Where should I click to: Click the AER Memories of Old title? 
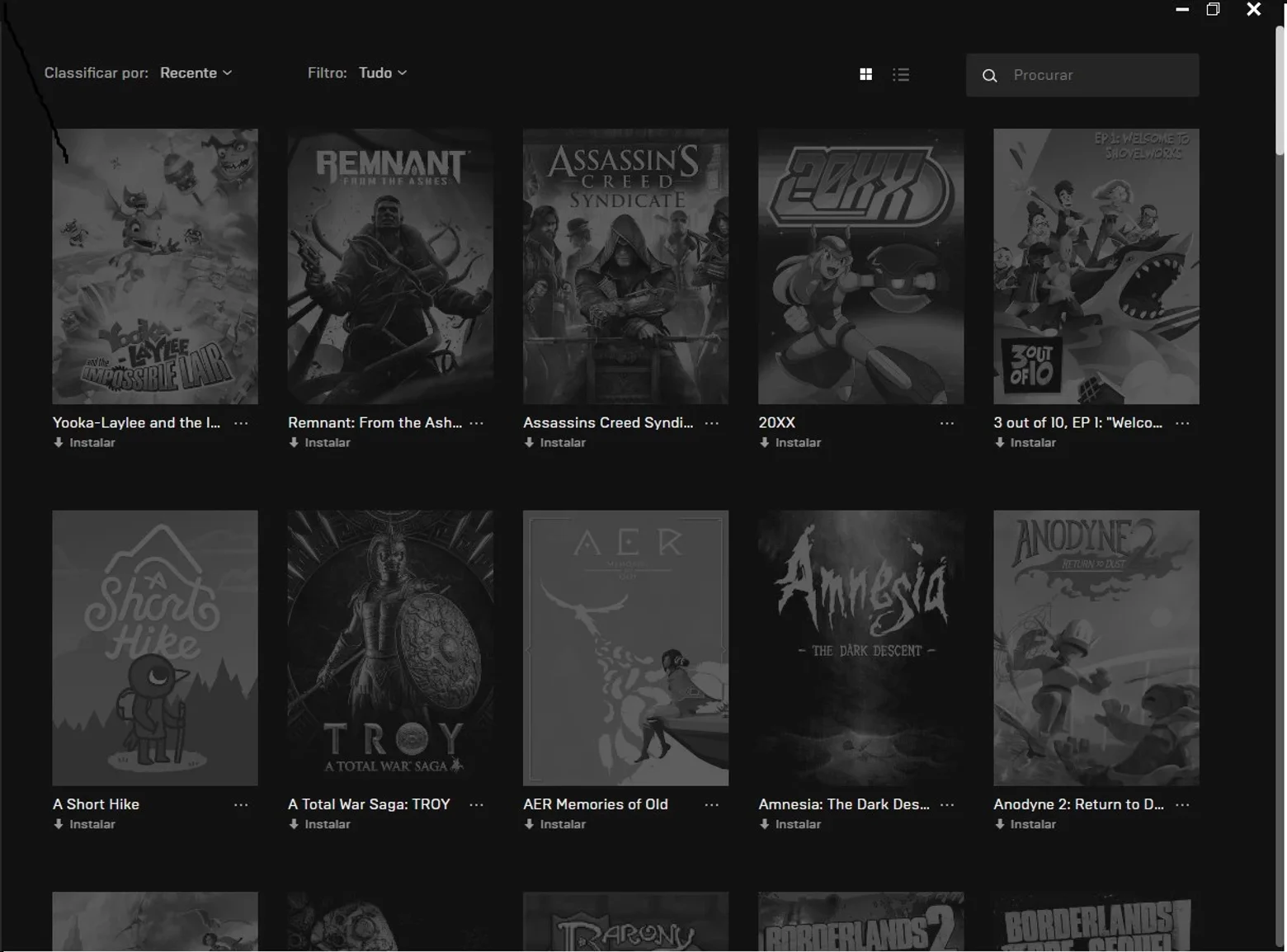click(x=596, y=804)
